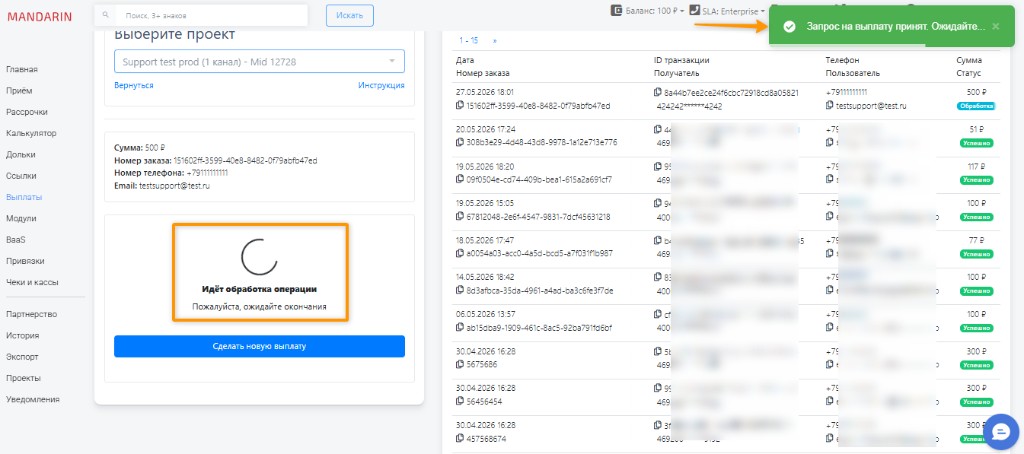1024x454 pixels.
Task: Copy order number 67812048-2e6f-4547-9831-7dcf45631218
Action: point(460,216)
